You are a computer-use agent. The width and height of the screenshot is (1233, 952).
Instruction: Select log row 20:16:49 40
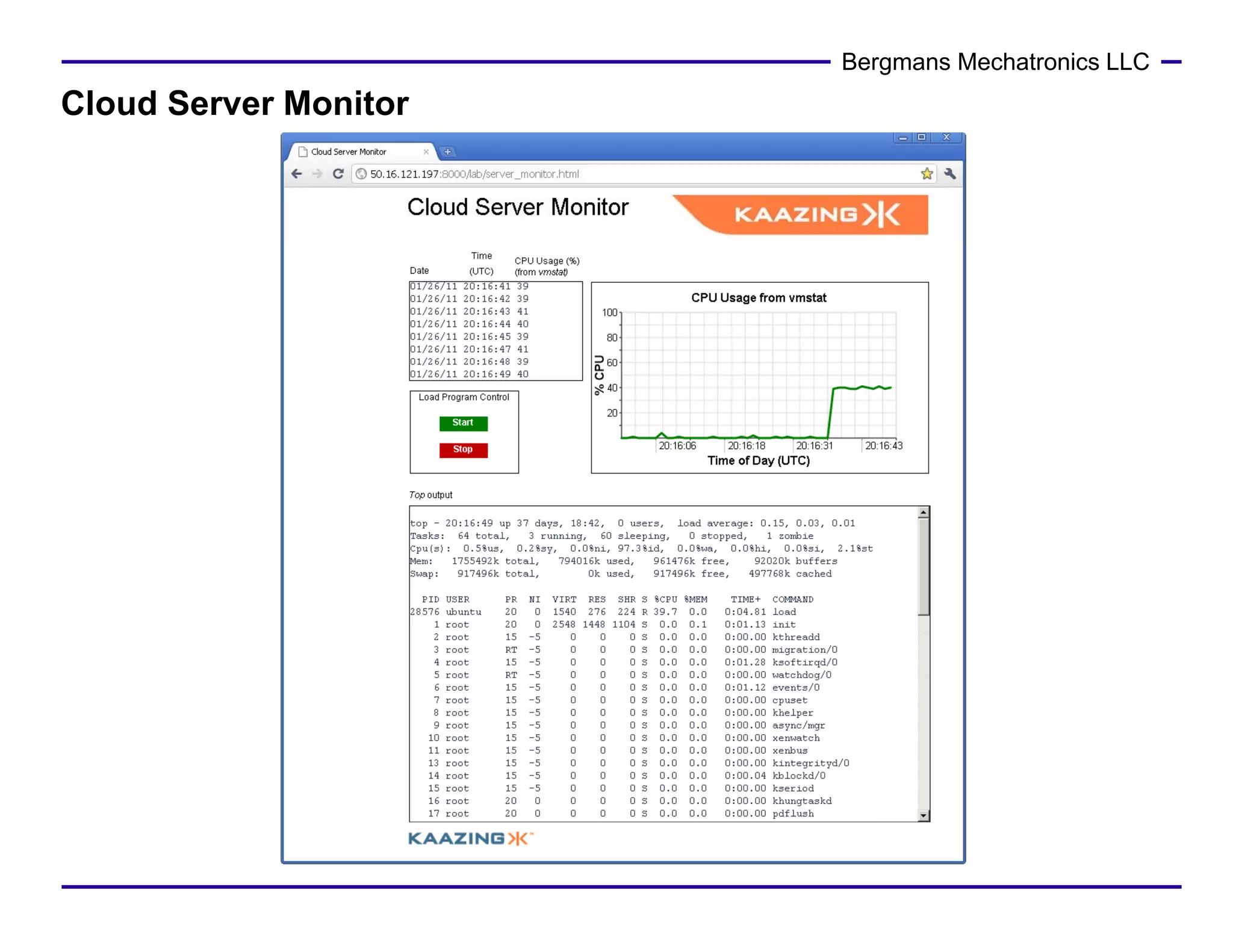(469, 374)
